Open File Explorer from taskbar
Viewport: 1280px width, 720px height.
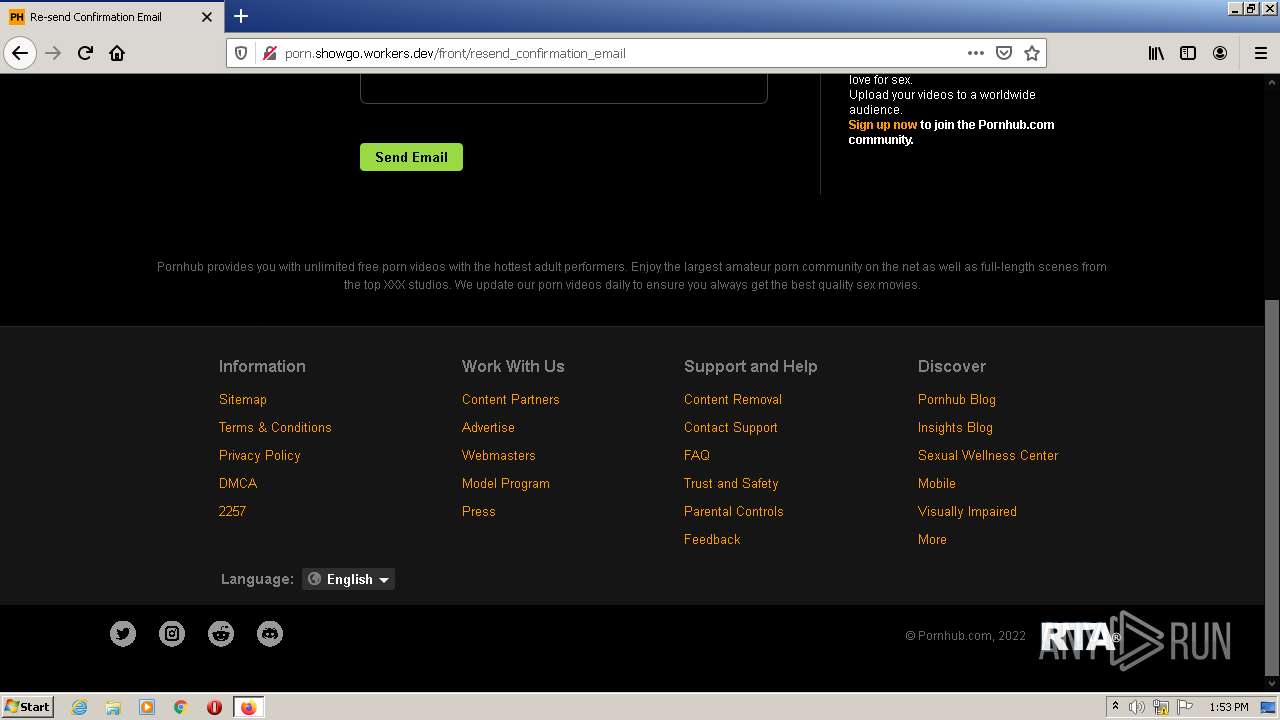[x=113, y=707]
